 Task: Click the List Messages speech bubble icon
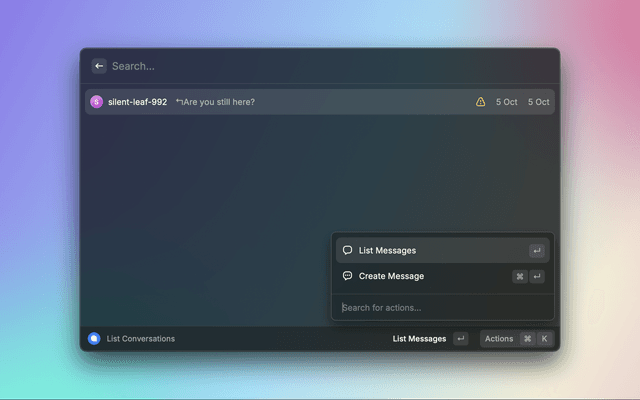point(347,250)
